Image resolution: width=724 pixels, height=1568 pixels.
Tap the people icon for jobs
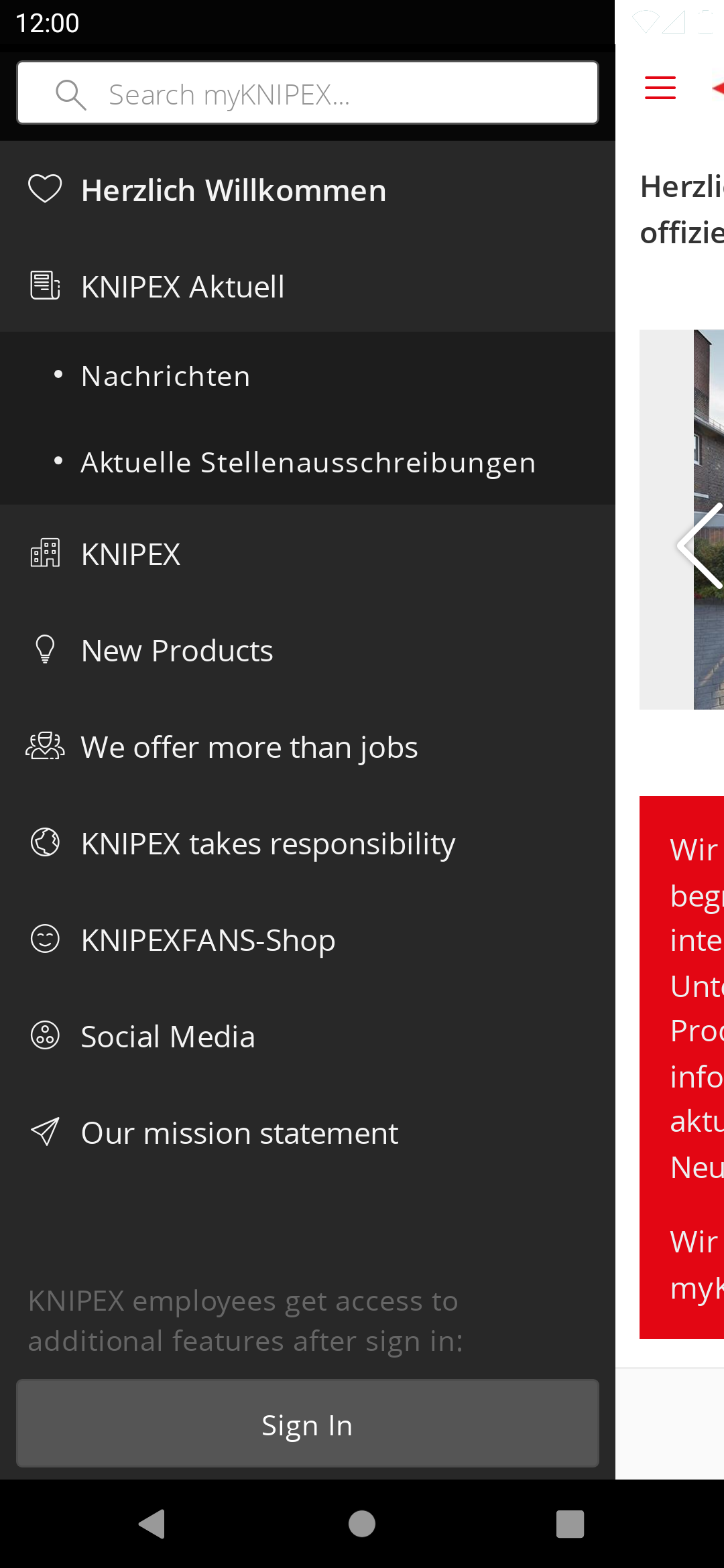pos(45,746)
